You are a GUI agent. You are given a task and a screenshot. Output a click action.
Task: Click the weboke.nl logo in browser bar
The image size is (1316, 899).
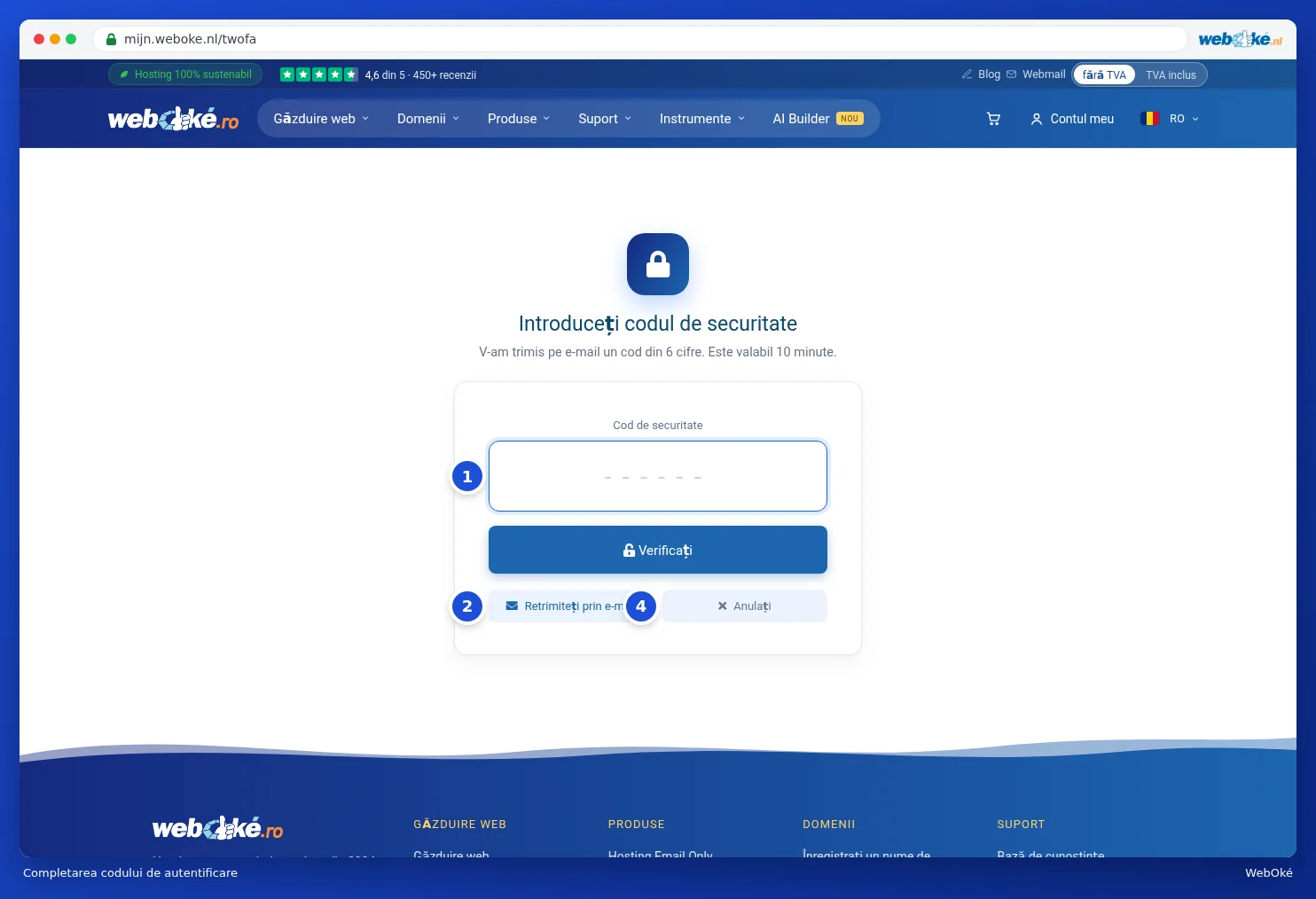tap(1240, 39)
